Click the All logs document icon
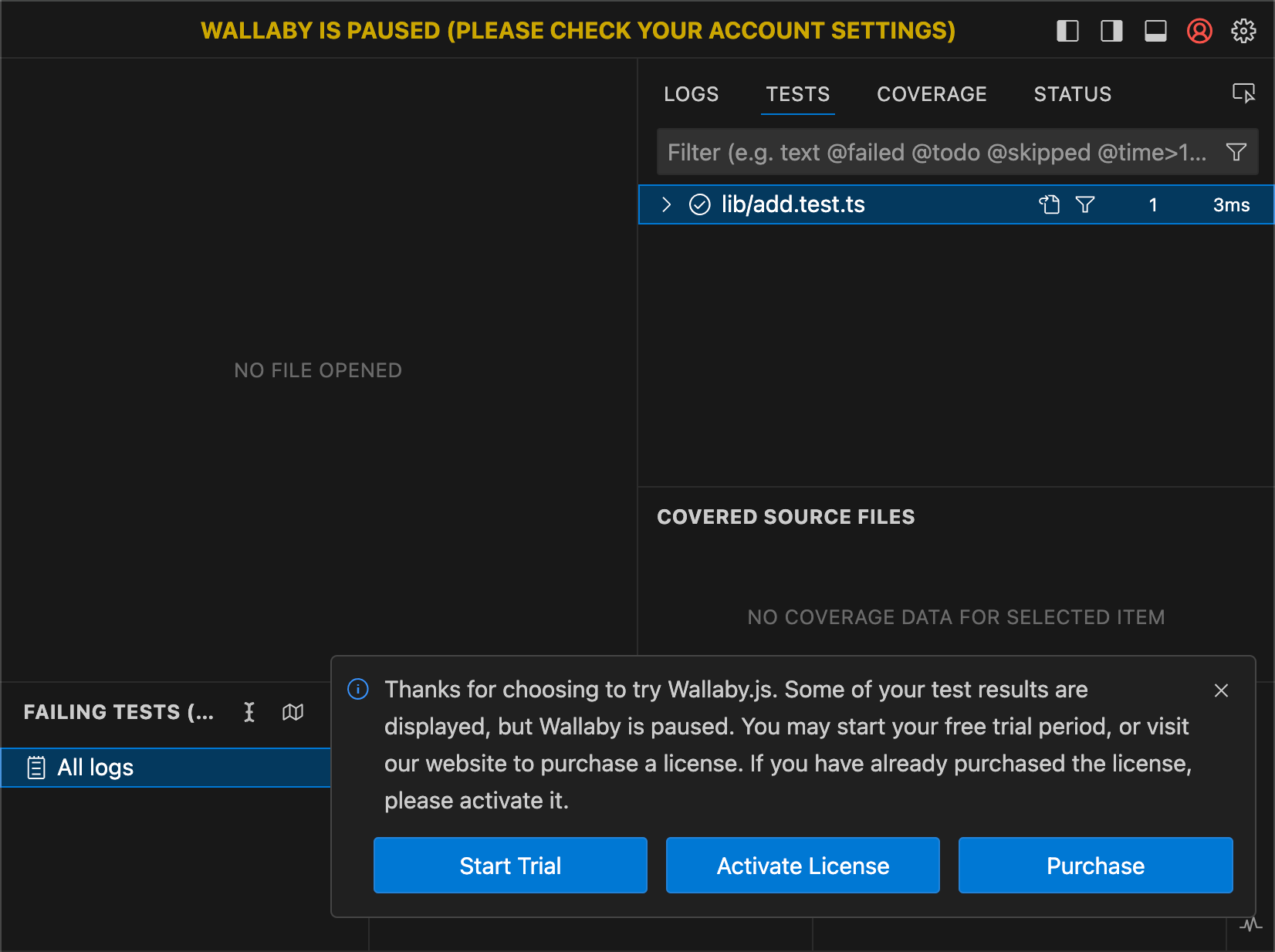1275x952 pixels. pyautogui.click(x=36, y=768)
